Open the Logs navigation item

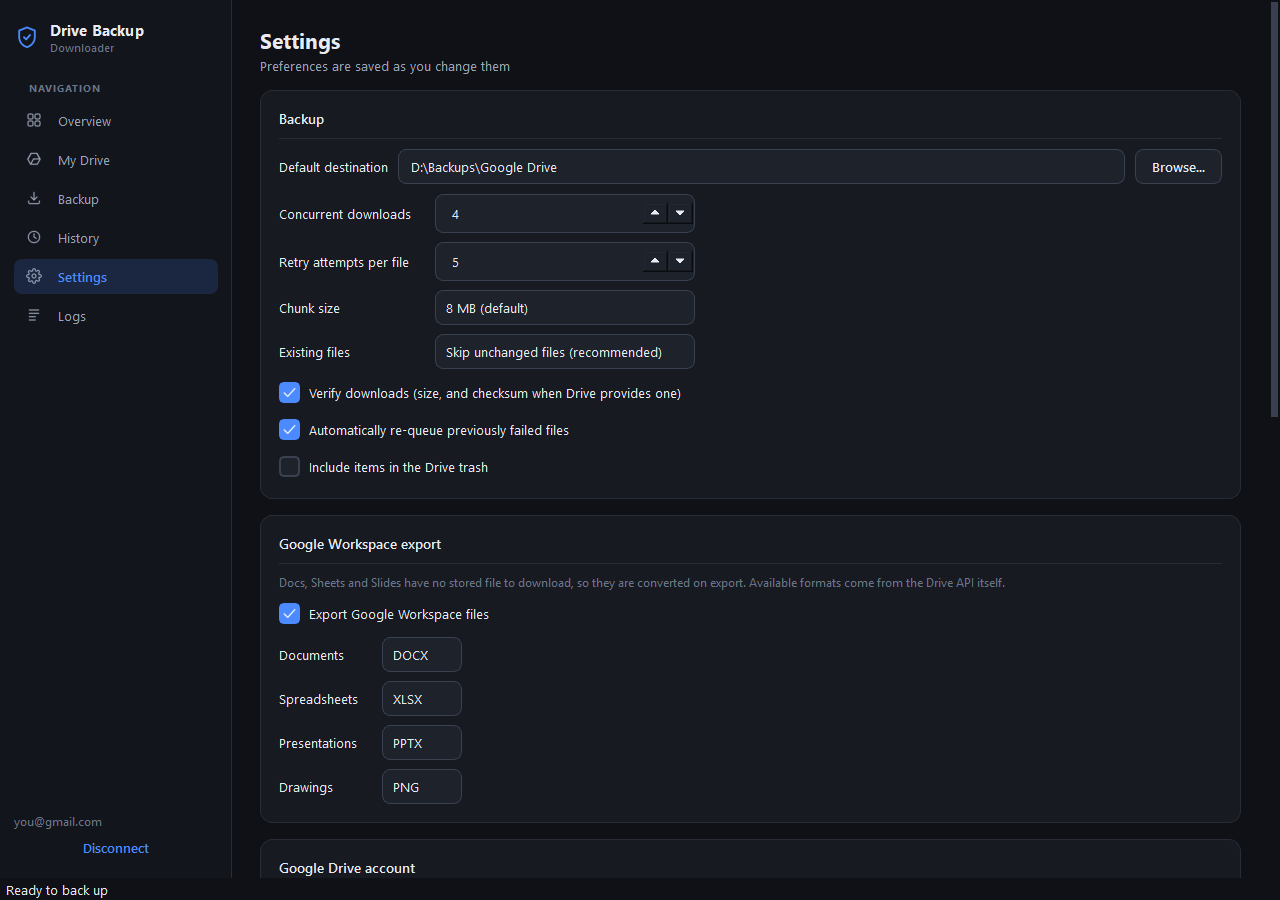pos(116,316)
